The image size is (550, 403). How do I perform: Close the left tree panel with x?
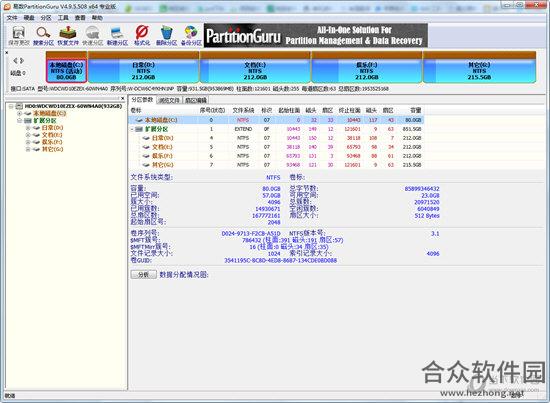(122, 99)
